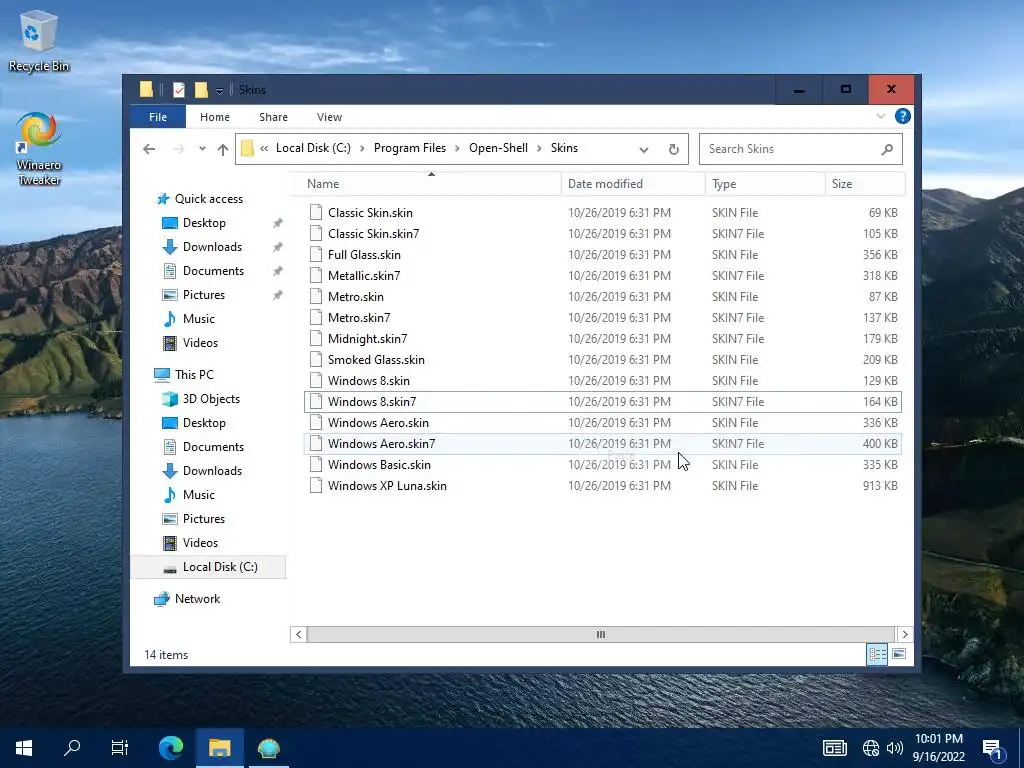Click the scroll left arrow
This screenshot has height=768, width=1024.
click(x=298, y=634)
